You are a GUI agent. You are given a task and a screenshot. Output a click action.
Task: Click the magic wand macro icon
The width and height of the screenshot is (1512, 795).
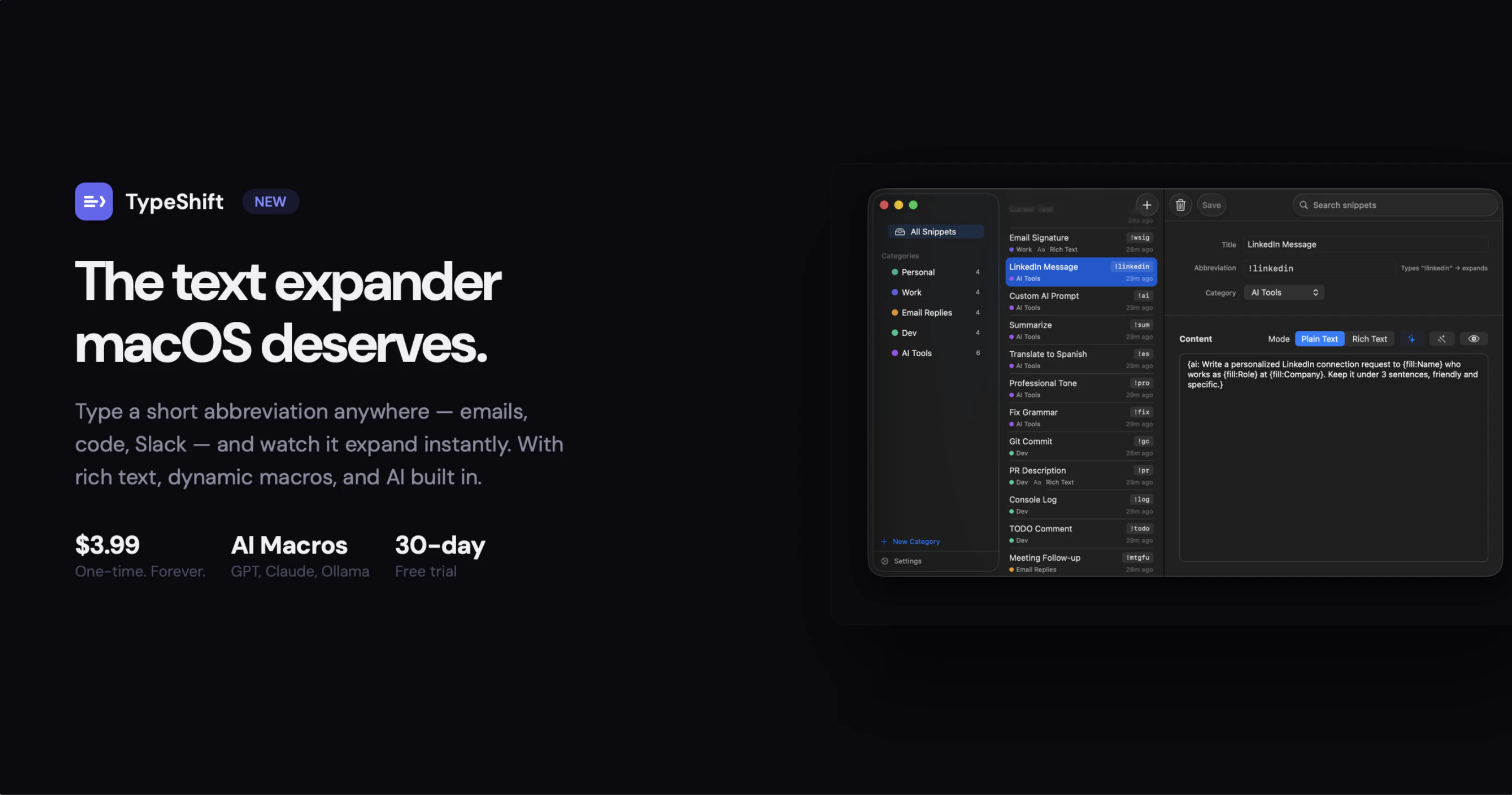coord(1441,339)
